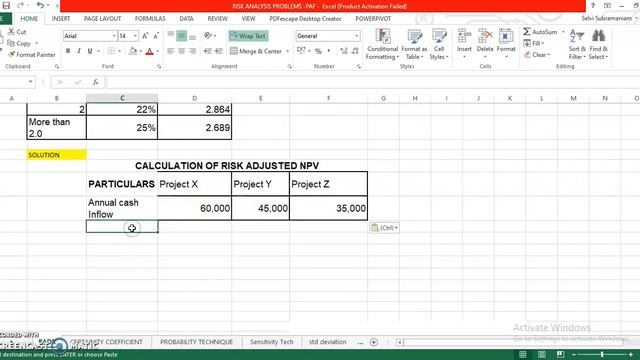Center text horizontally
Viewport: 640px width, 360px height.
coord(181,51)
